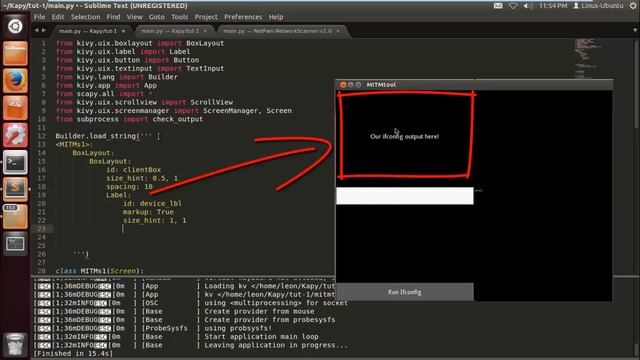Open Ubuntu Software Center in the dock

(x=15, y=108)
